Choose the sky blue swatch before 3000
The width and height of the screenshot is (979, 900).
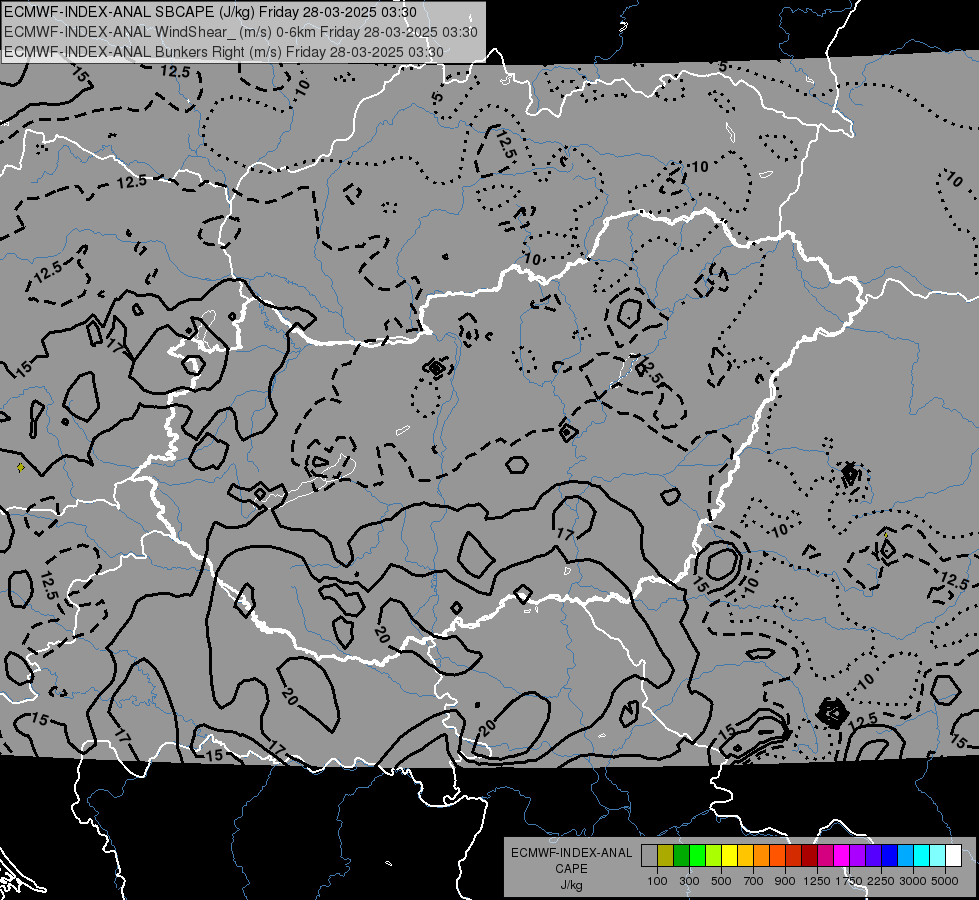[906, 855]
